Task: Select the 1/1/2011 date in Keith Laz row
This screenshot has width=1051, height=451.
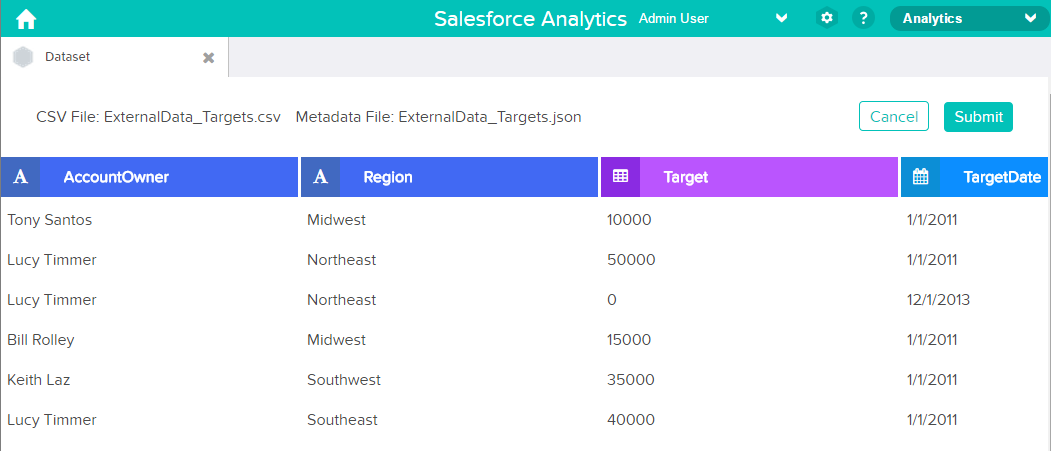Action: point(932,380)
